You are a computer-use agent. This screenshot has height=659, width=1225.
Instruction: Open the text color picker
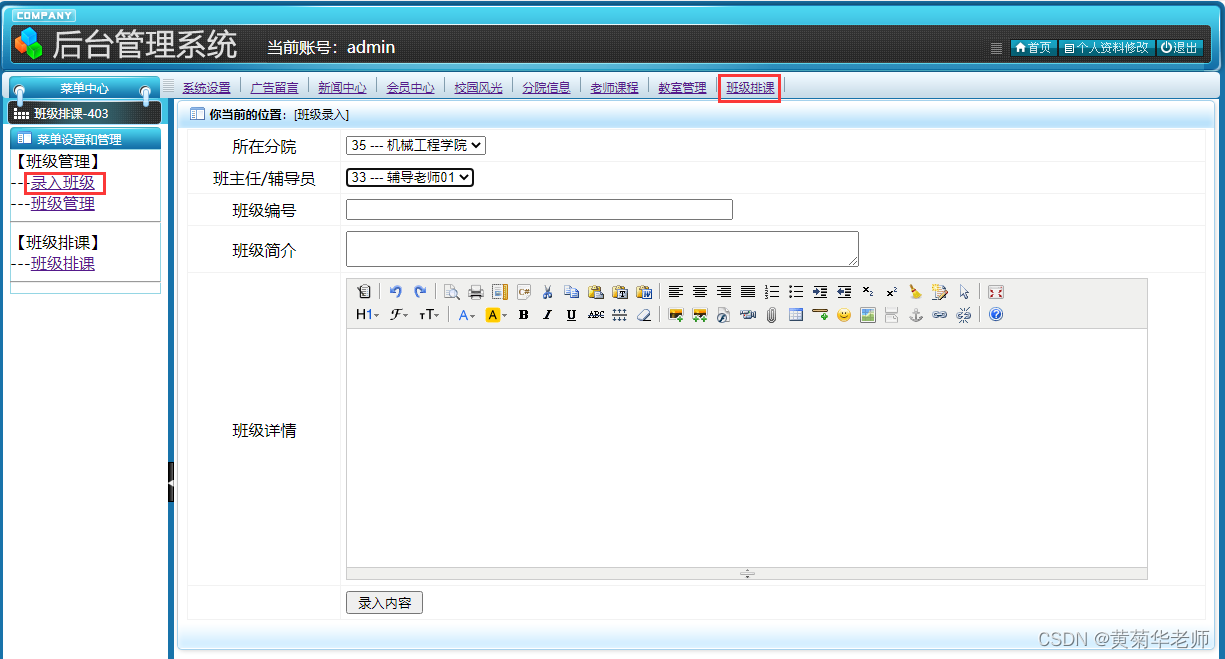tap(467, 315)
